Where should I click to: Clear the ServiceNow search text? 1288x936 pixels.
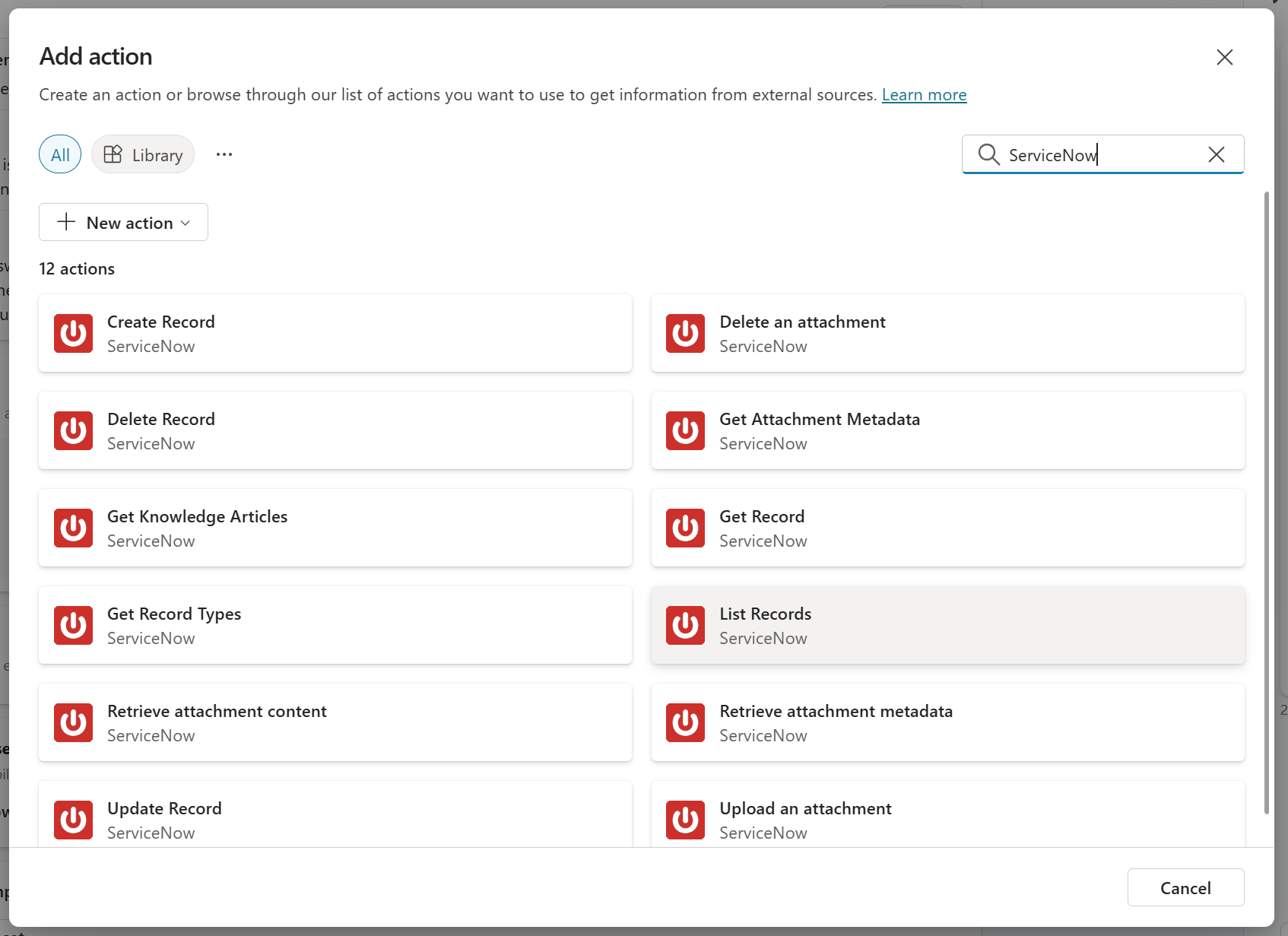1217,154
